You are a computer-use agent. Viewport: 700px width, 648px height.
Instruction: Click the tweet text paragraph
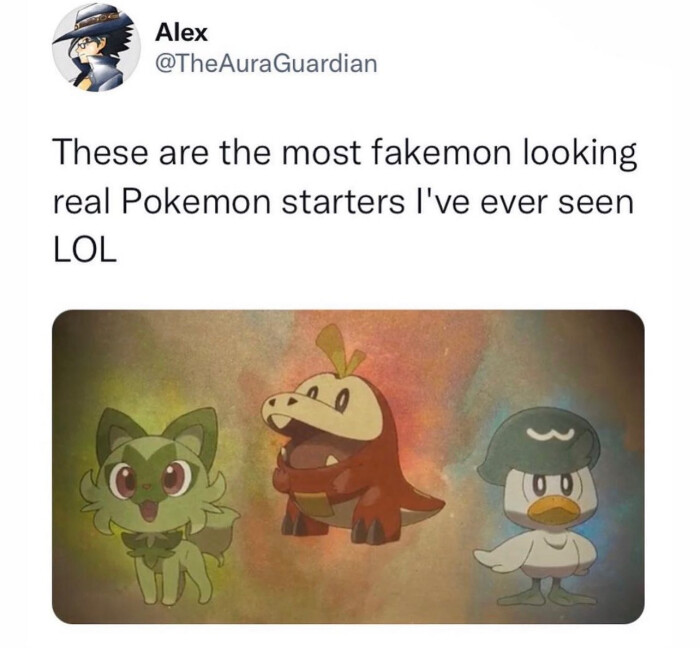click(x=345, y=201)
